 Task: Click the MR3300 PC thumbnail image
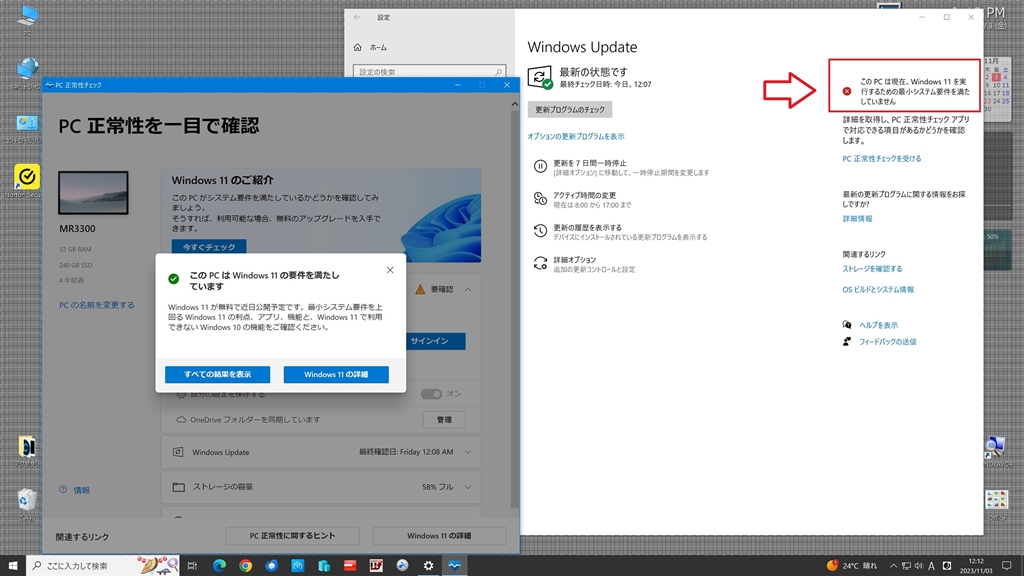[x=93, y=193]
